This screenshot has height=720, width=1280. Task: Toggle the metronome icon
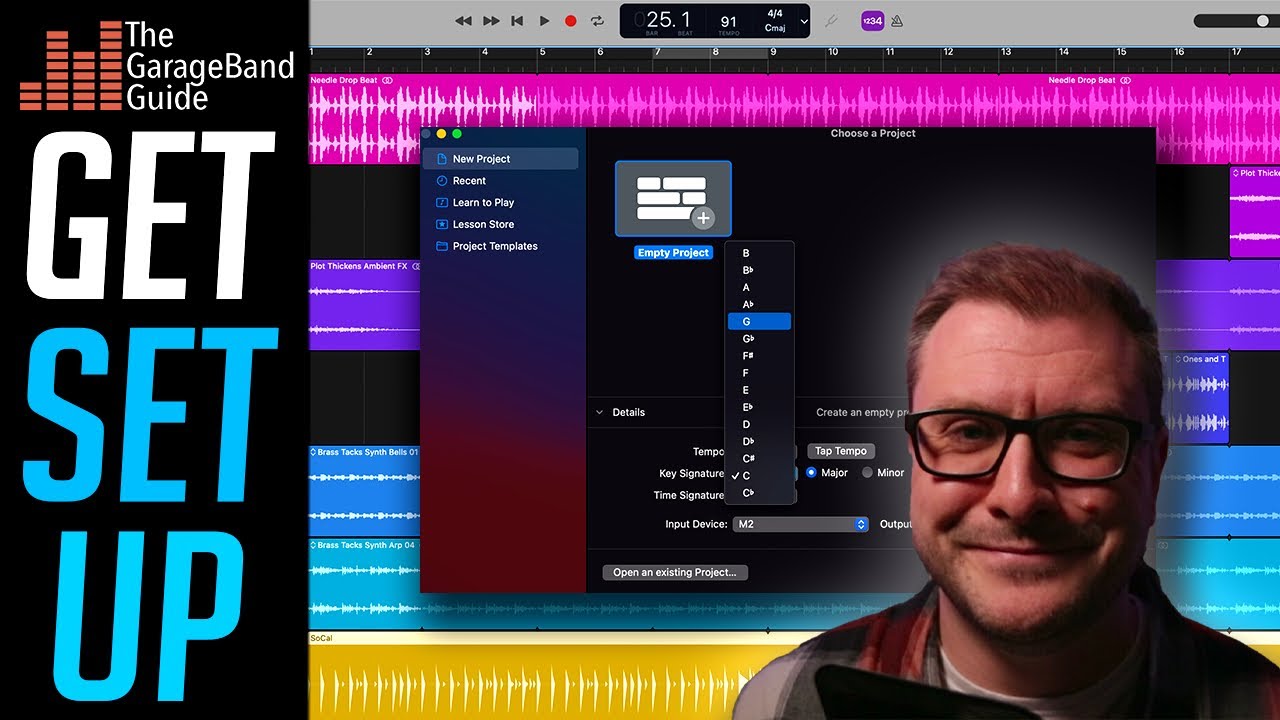(x=897, y=21)
